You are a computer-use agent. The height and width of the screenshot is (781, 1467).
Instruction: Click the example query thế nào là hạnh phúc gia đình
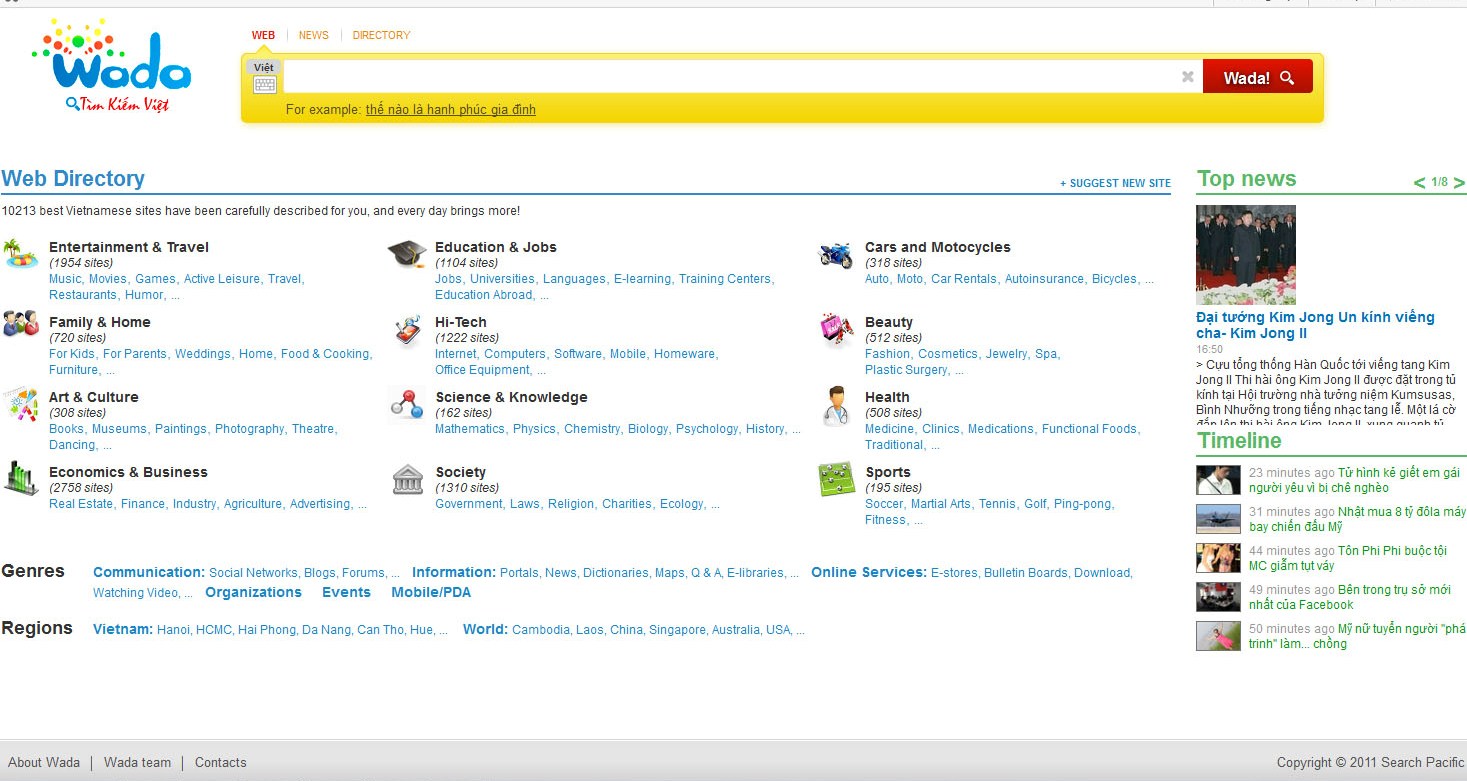point(450,110)
